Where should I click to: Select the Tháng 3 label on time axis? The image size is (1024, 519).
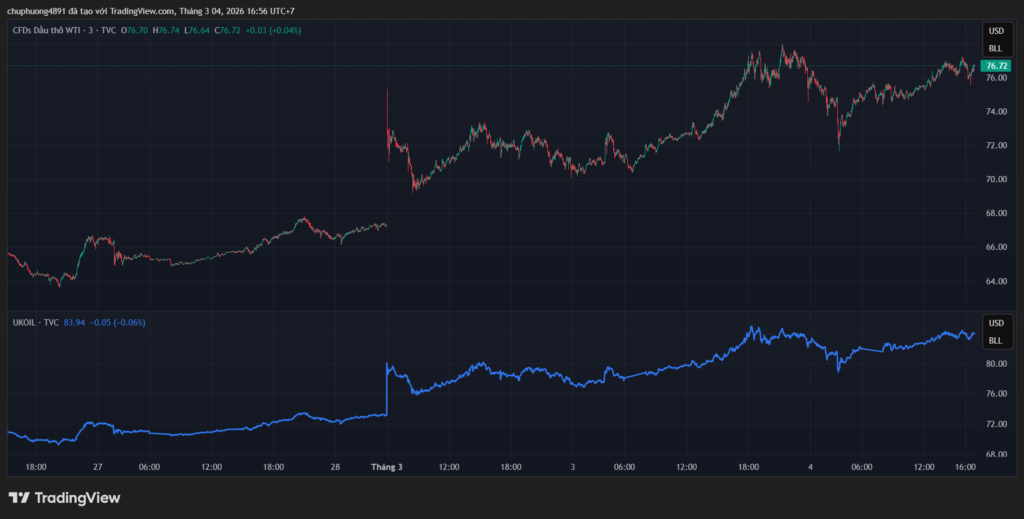click(386, 467)
